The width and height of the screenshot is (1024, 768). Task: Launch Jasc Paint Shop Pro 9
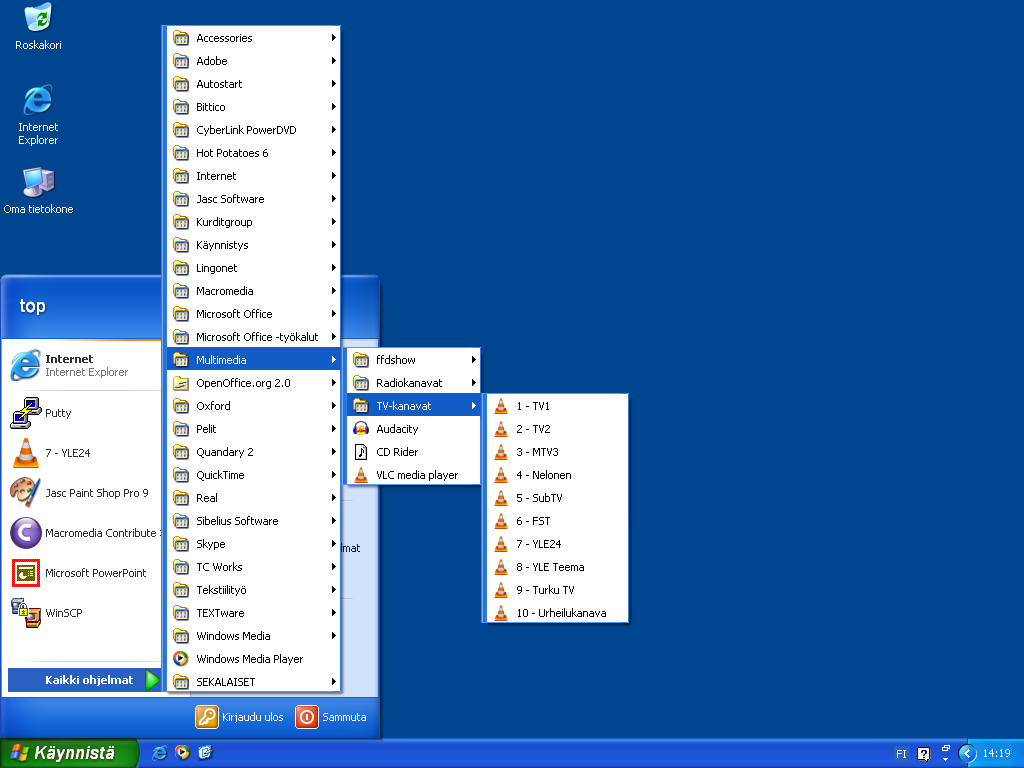tap(82, 492)
